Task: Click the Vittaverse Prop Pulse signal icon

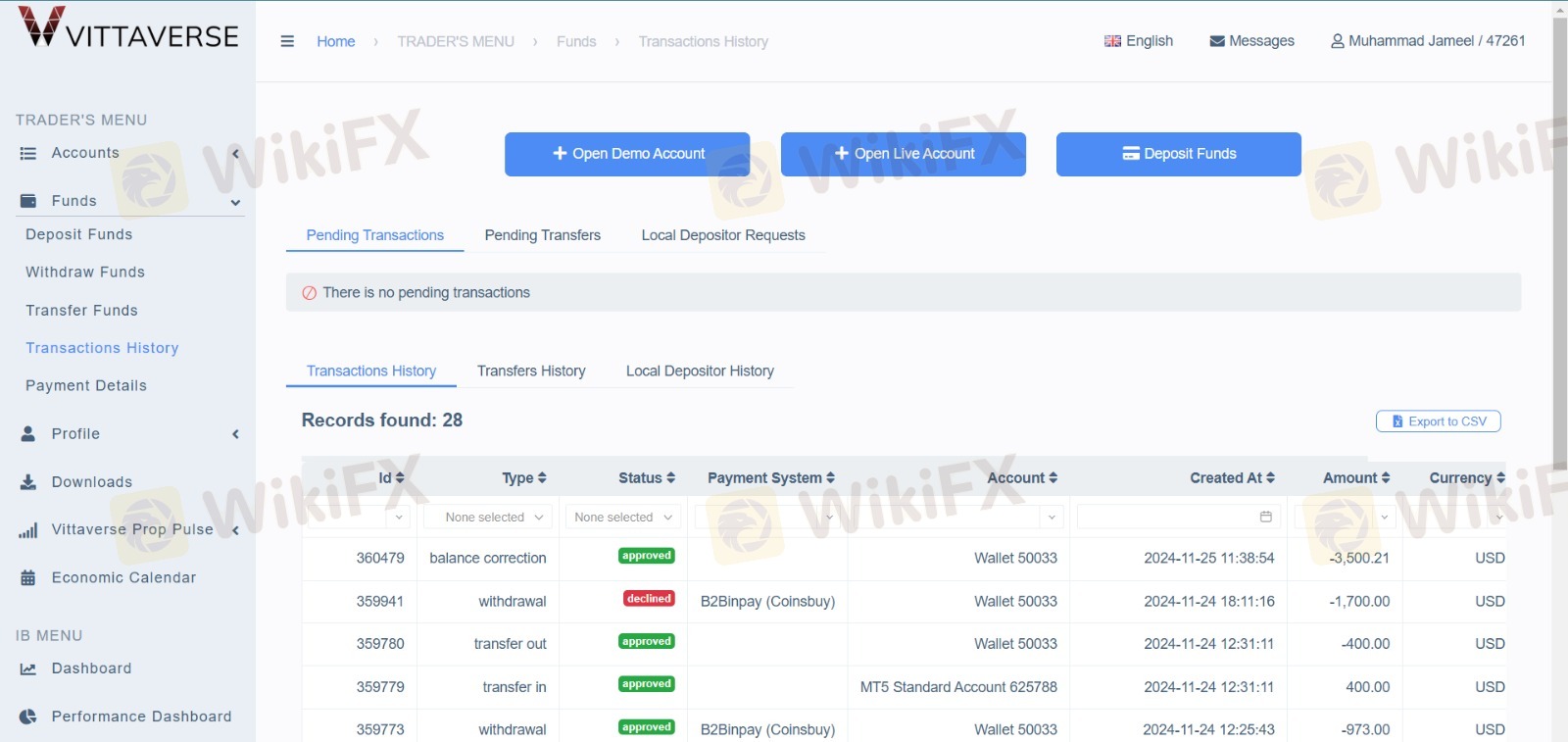Action: [x=28, y=530]
